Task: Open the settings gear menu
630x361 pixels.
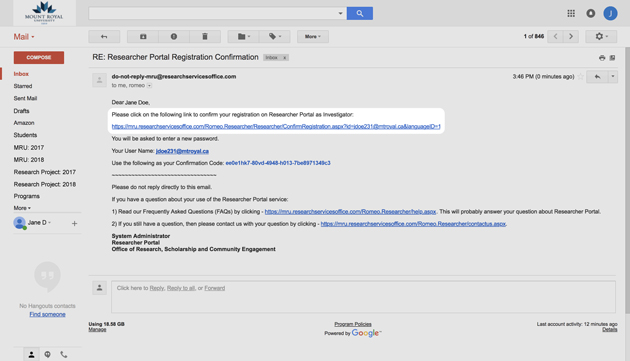Action: (x=601, y=37)
